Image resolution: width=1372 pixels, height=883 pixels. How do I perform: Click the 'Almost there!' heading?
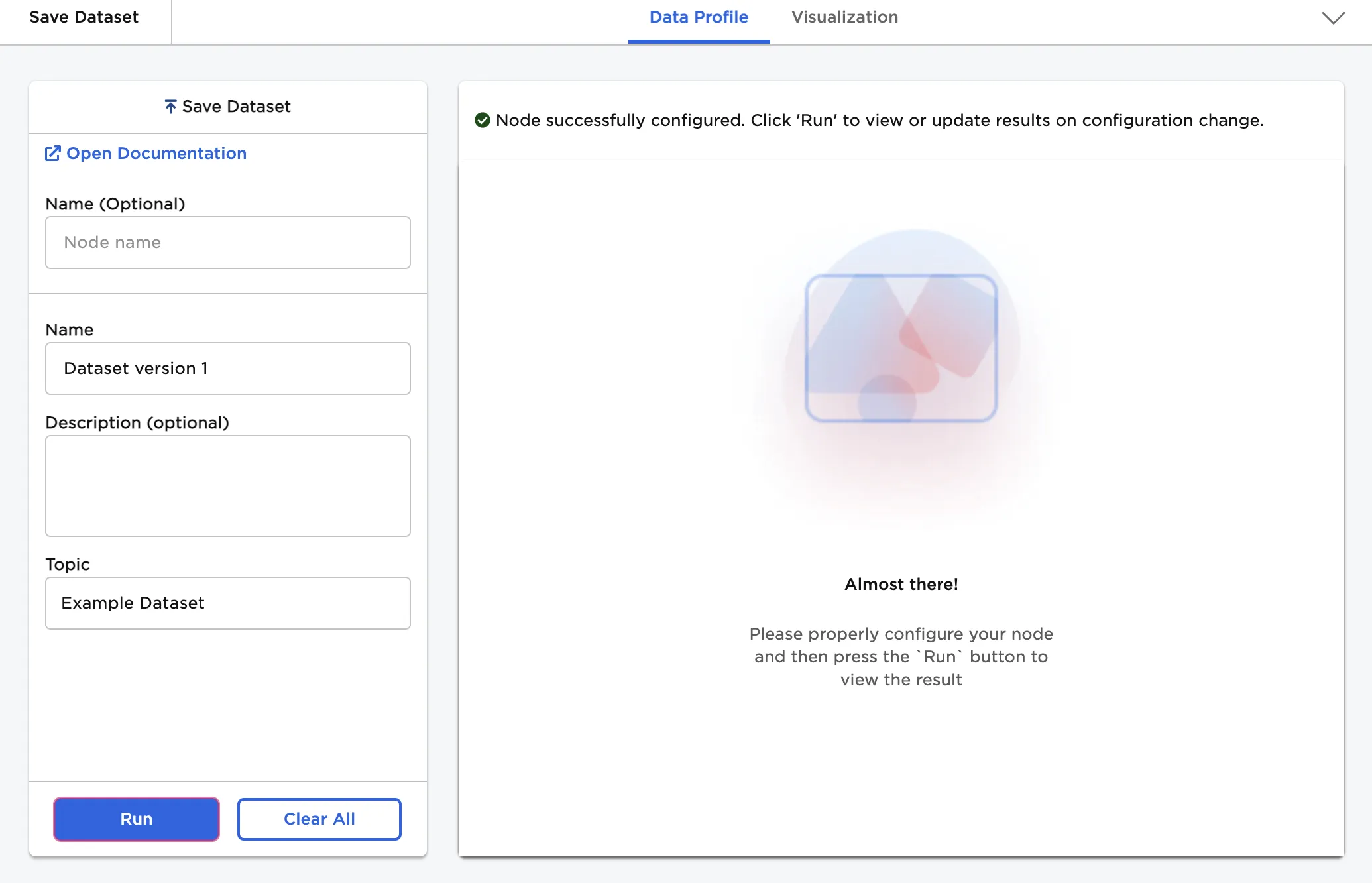point(901,584)
